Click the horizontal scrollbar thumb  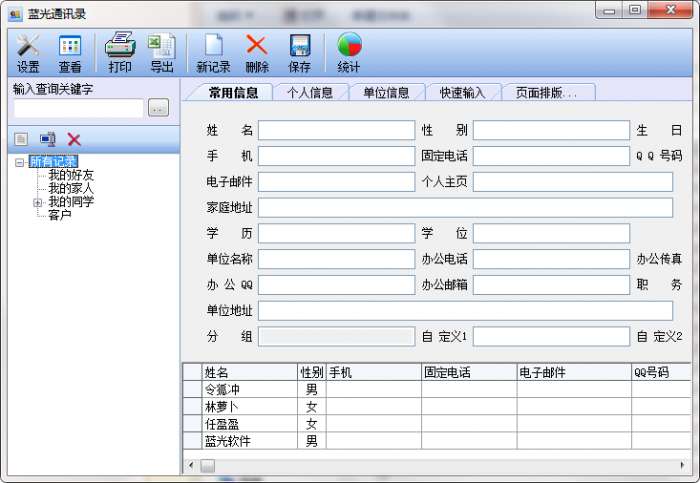point(207,466)
